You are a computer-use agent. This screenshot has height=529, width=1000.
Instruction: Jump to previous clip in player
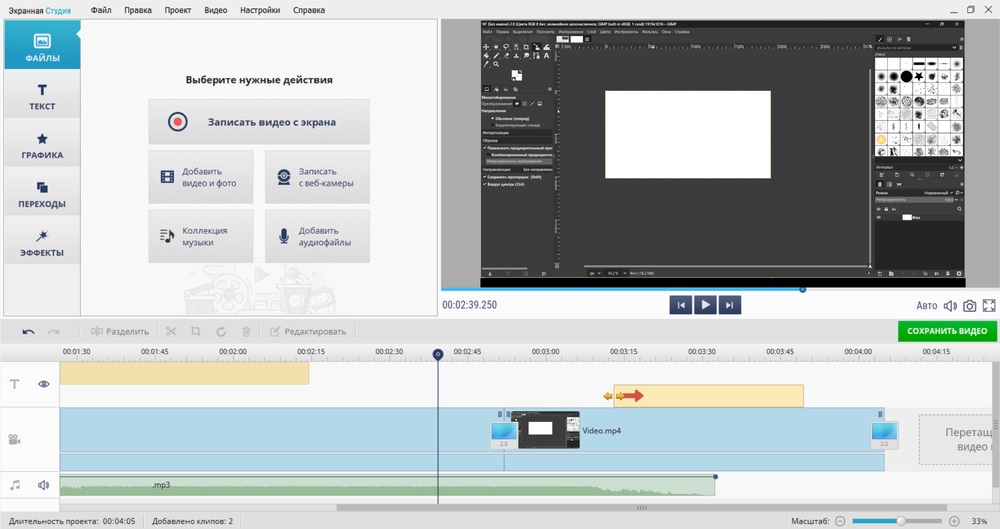tap(680, 305)
